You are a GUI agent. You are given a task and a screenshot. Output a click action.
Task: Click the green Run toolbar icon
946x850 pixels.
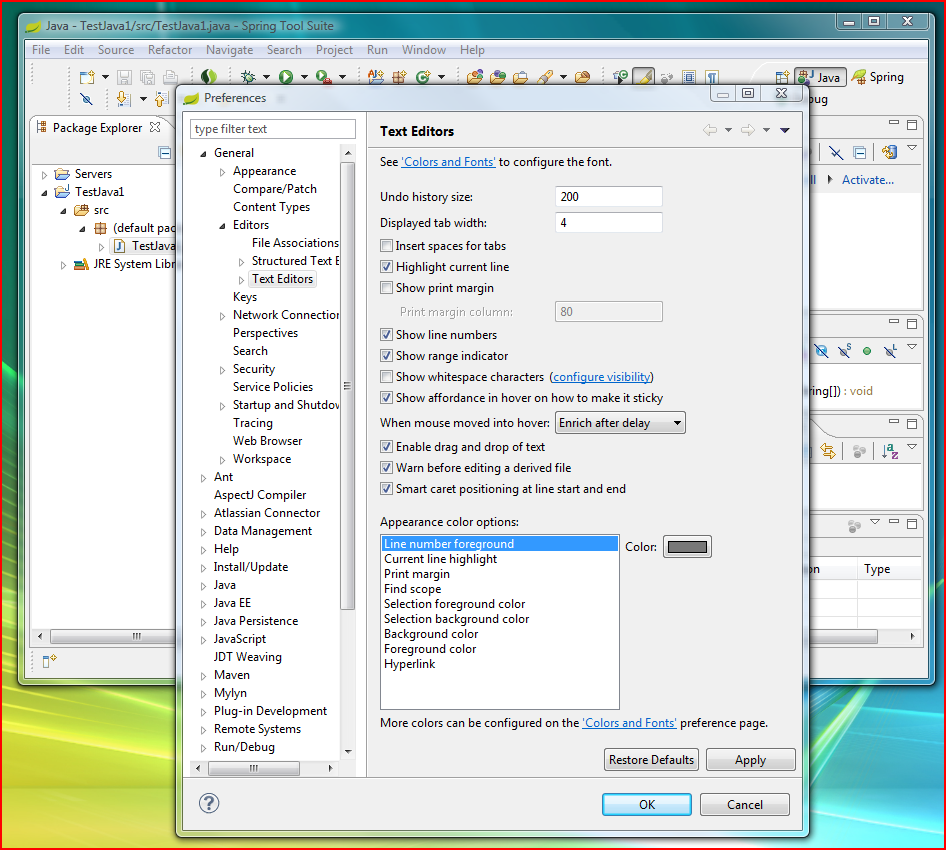[286, 77]
